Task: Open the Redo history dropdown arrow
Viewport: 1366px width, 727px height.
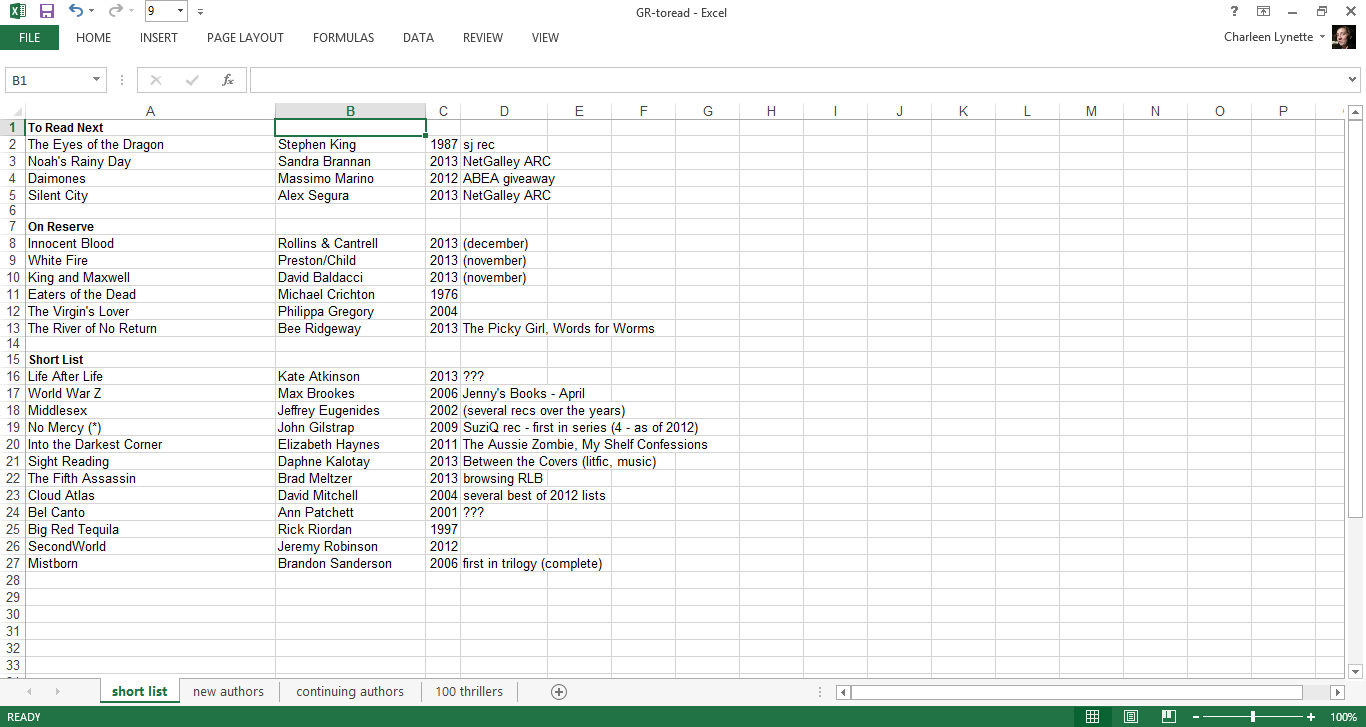Action: tap(131, 12)
